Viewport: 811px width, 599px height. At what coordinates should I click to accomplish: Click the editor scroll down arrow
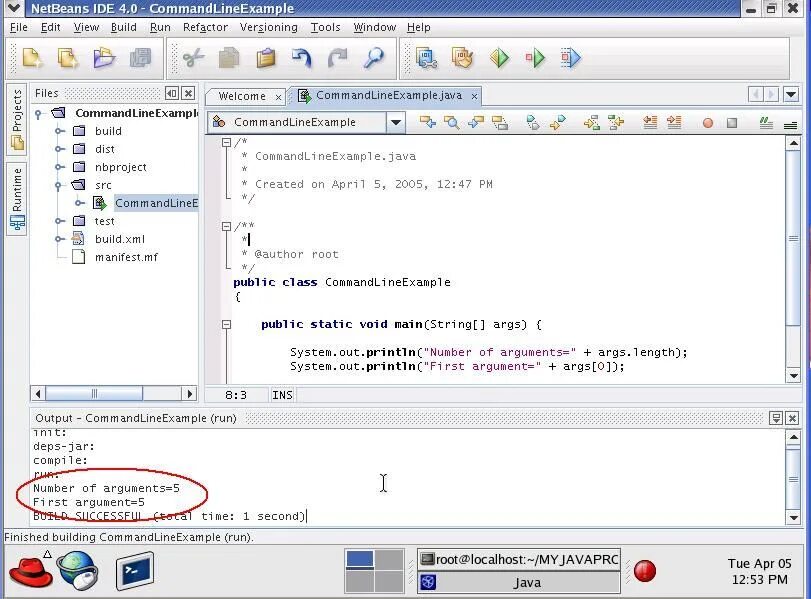pos(793,376)
